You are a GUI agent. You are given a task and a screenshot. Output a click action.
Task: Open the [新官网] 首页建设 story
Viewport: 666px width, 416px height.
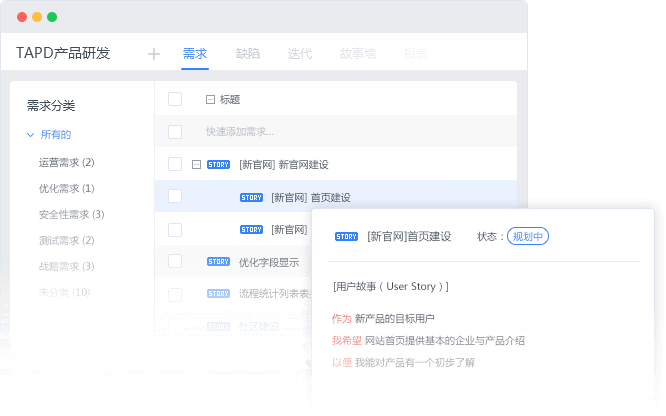pos(311,198)
